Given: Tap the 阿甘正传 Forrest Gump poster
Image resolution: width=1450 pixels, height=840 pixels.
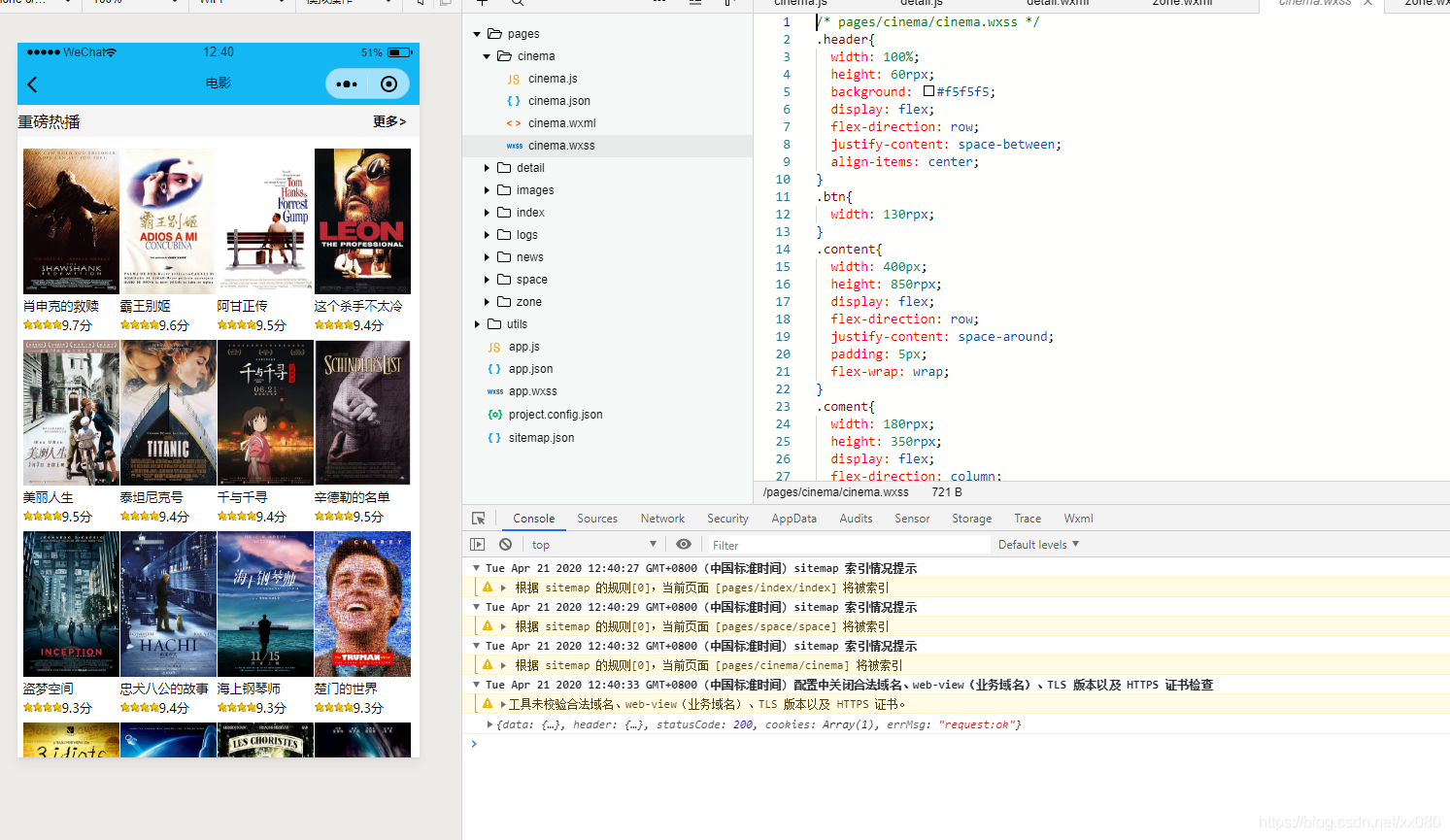Looking at the screenshot, I should [x=265, y=221].
